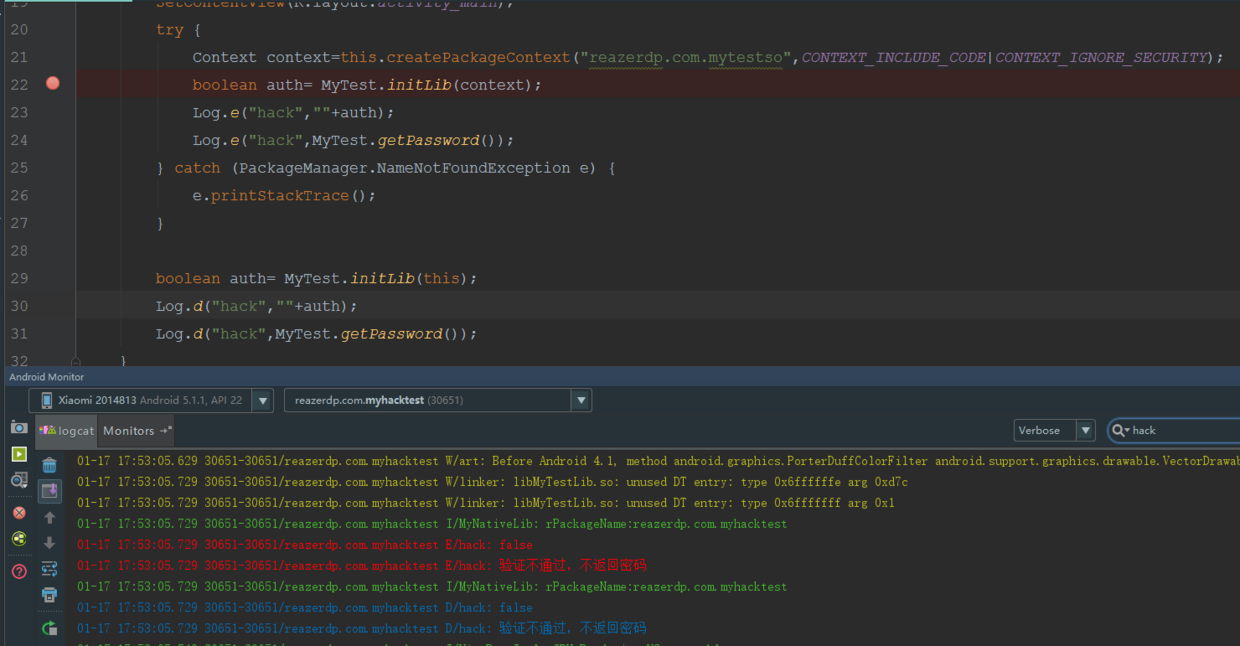The height and width of the screenshot is (646, 1240).
Task: Select the blue D/hack: false log line
Action: (x=304, y=608)
